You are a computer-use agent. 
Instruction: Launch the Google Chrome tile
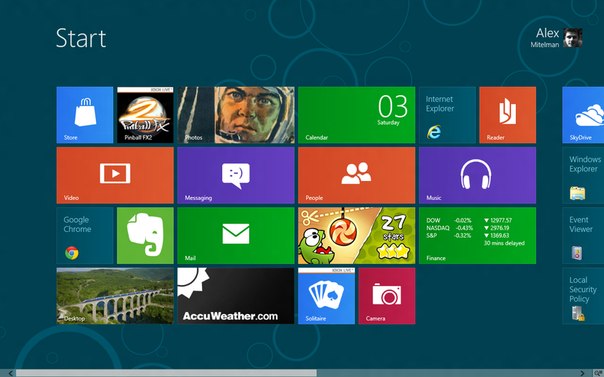coord(85,236)
